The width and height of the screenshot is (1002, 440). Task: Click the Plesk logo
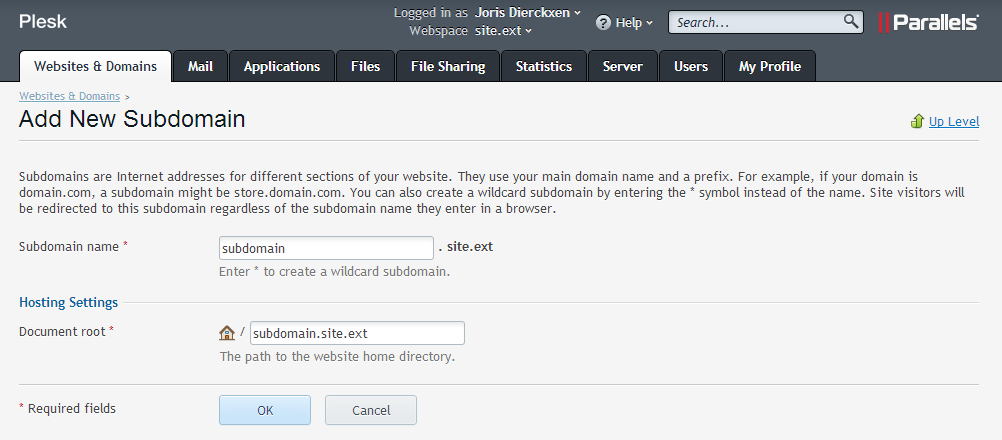point(43,21)
